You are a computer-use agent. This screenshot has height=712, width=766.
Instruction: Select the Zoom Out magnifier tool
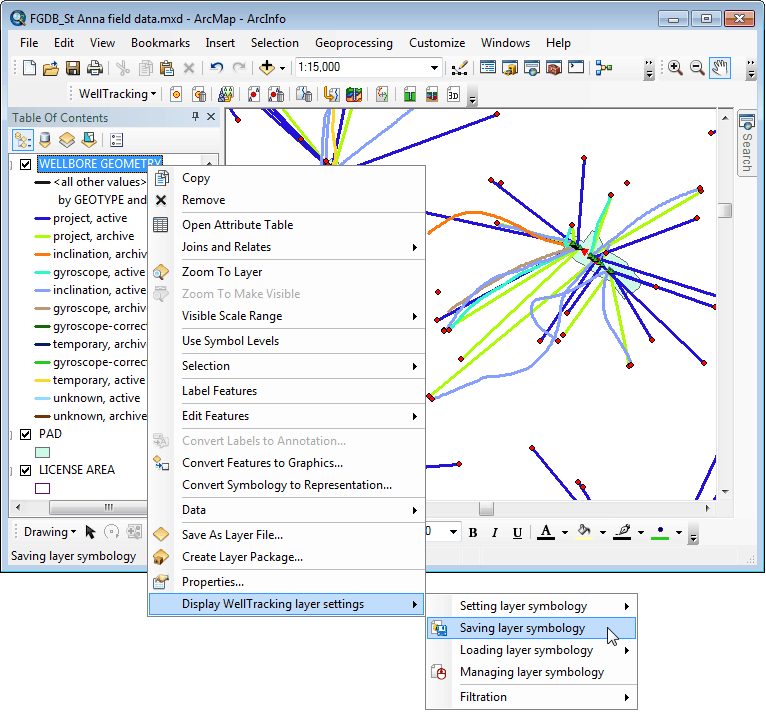pyautogui.click(x=697, y=68)
